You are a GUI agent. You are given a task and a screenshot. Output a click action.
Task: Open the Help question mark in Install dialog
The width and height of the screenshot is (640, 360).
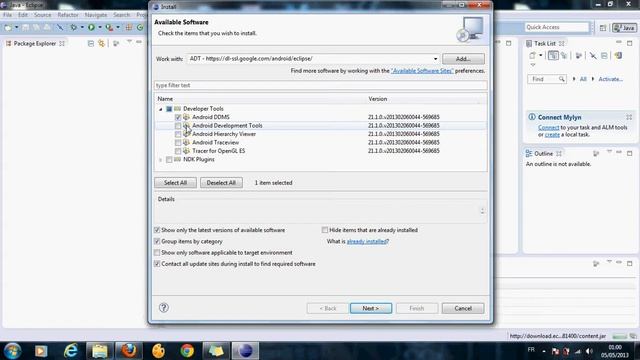pyautogui.click(x=164, y=308)
